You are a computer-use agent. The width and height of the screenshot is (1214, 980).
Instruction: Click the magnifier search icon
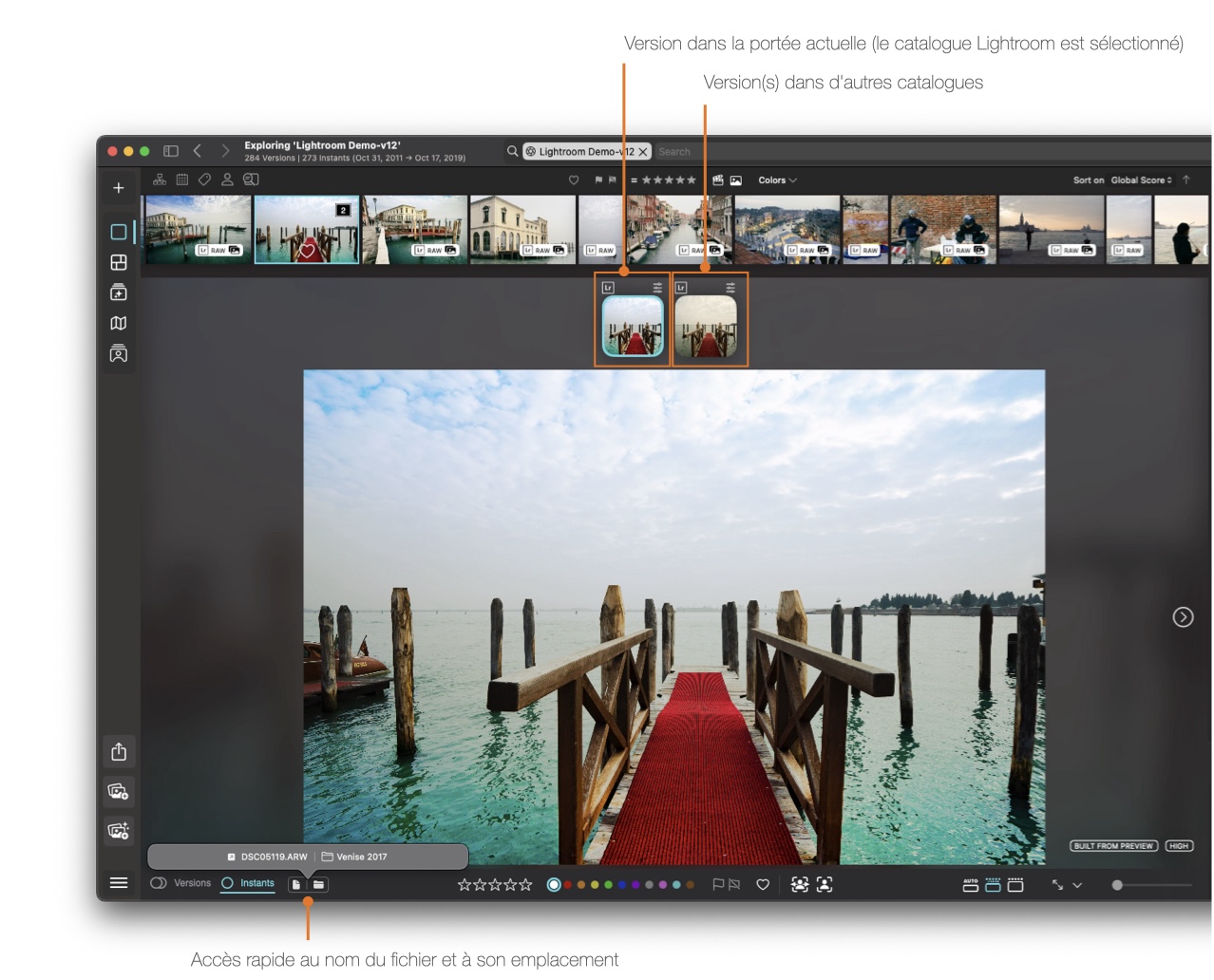click(513, 151)
